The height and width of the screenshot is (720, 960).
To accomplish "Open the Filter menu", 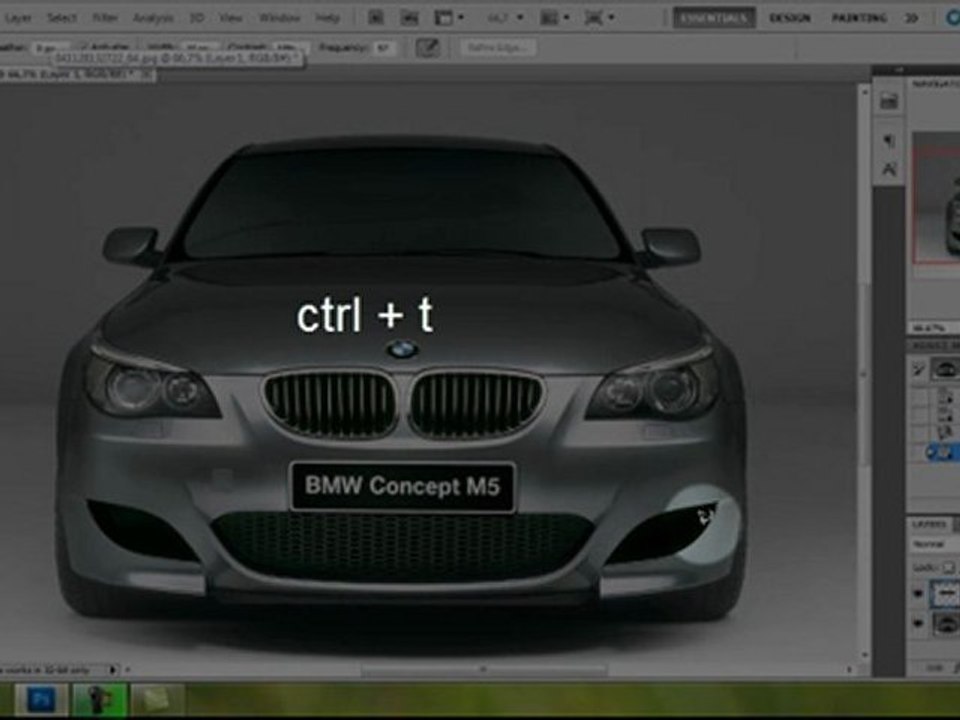I will 105,18.
